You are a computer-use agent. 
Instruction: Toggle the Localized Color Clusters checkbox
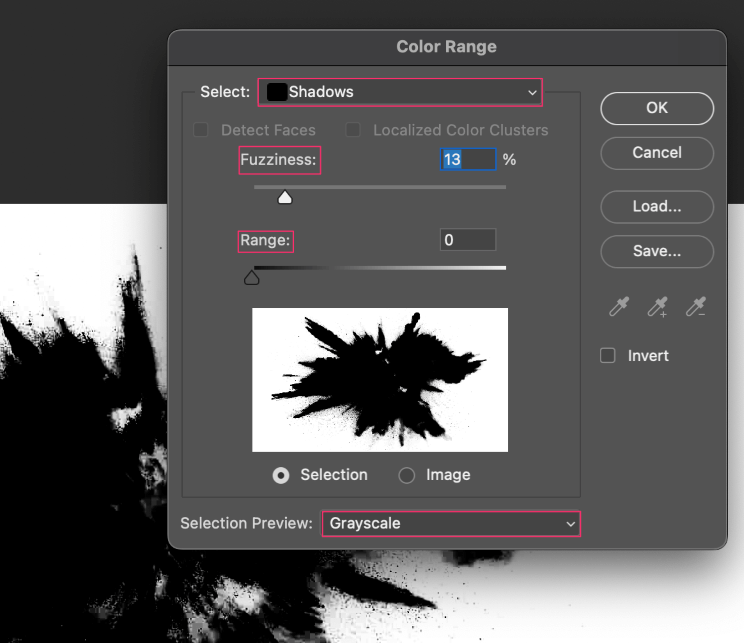tap(353, 130)
